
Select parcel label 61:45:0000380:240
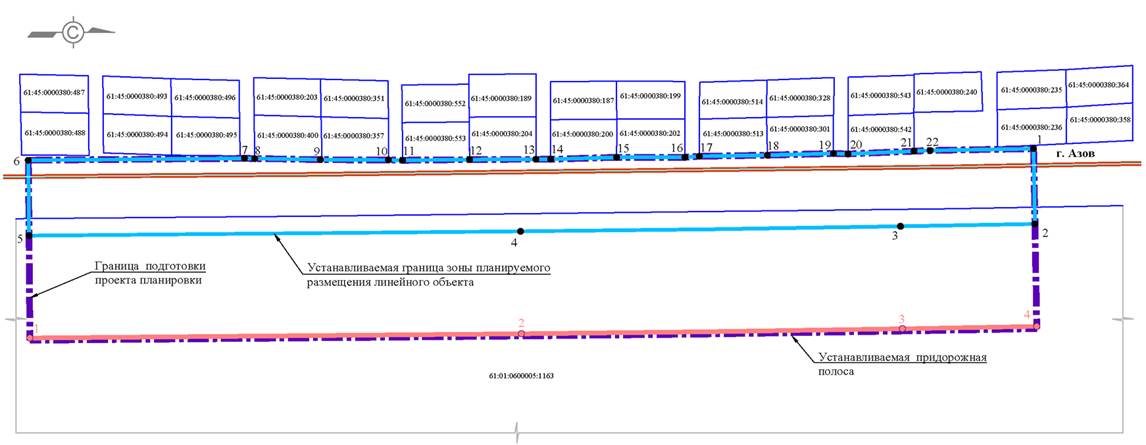pyautogui.click(x=947, y=92)
